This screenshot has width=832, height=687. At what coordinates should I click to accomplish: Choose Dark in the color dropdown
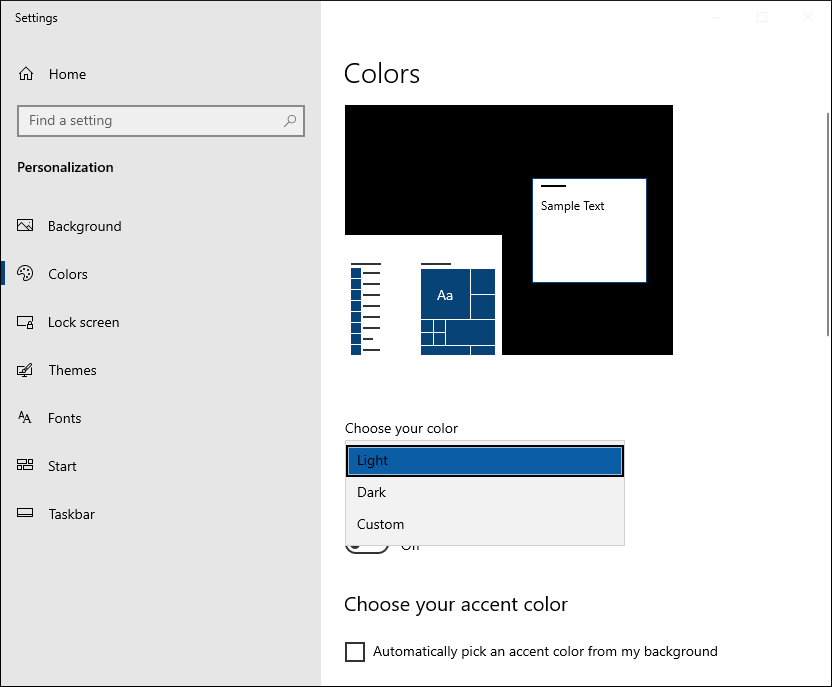pos(485,493)
